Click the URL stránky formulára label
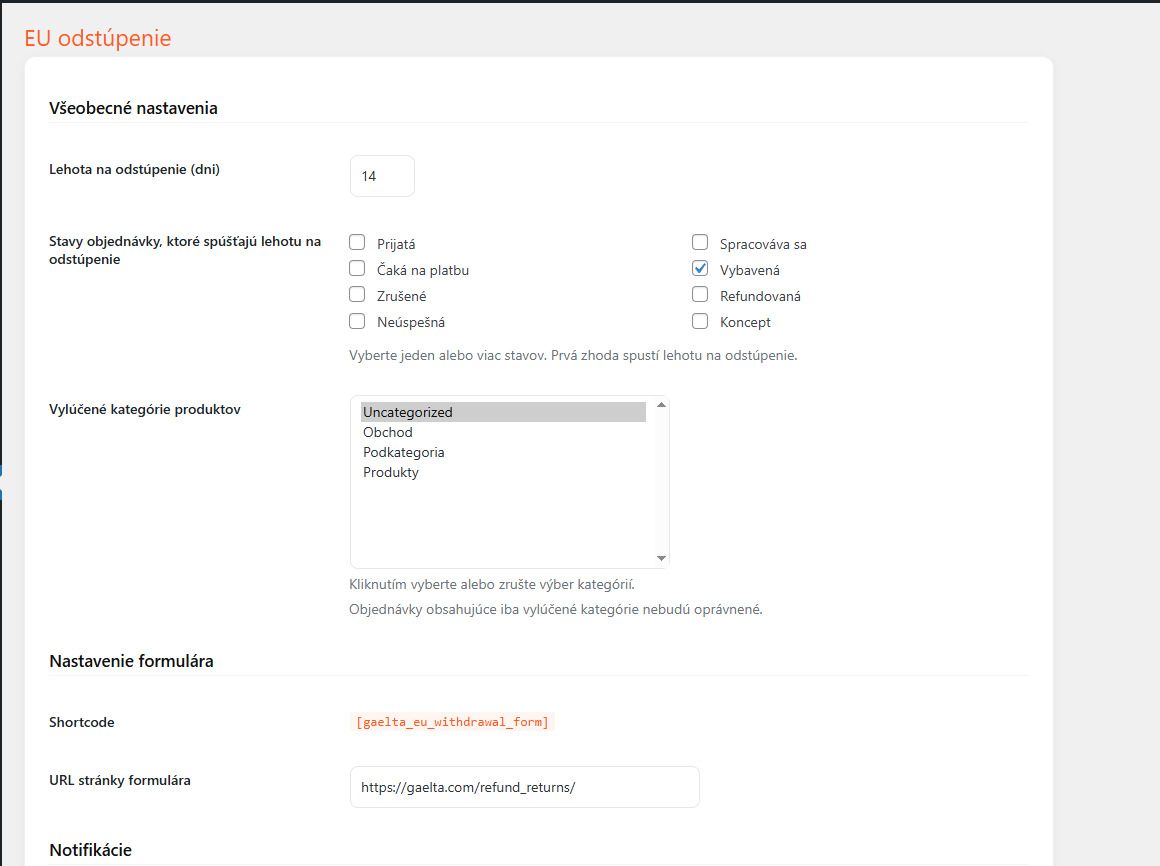This screenshot has height=866, width=1160. [119, 780]
